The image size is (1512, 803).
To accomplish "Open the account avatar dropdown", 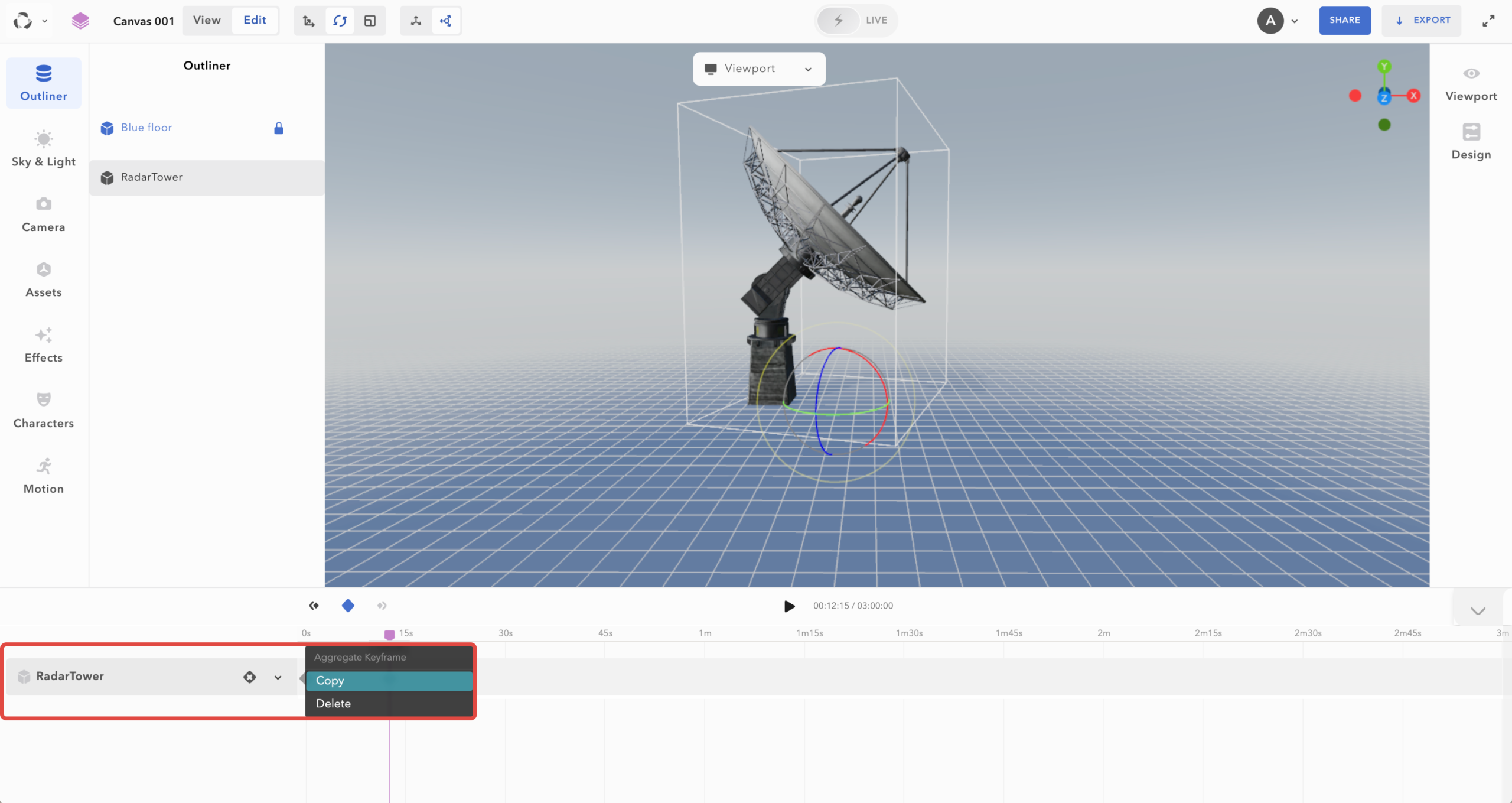I will click(1279, 21).
